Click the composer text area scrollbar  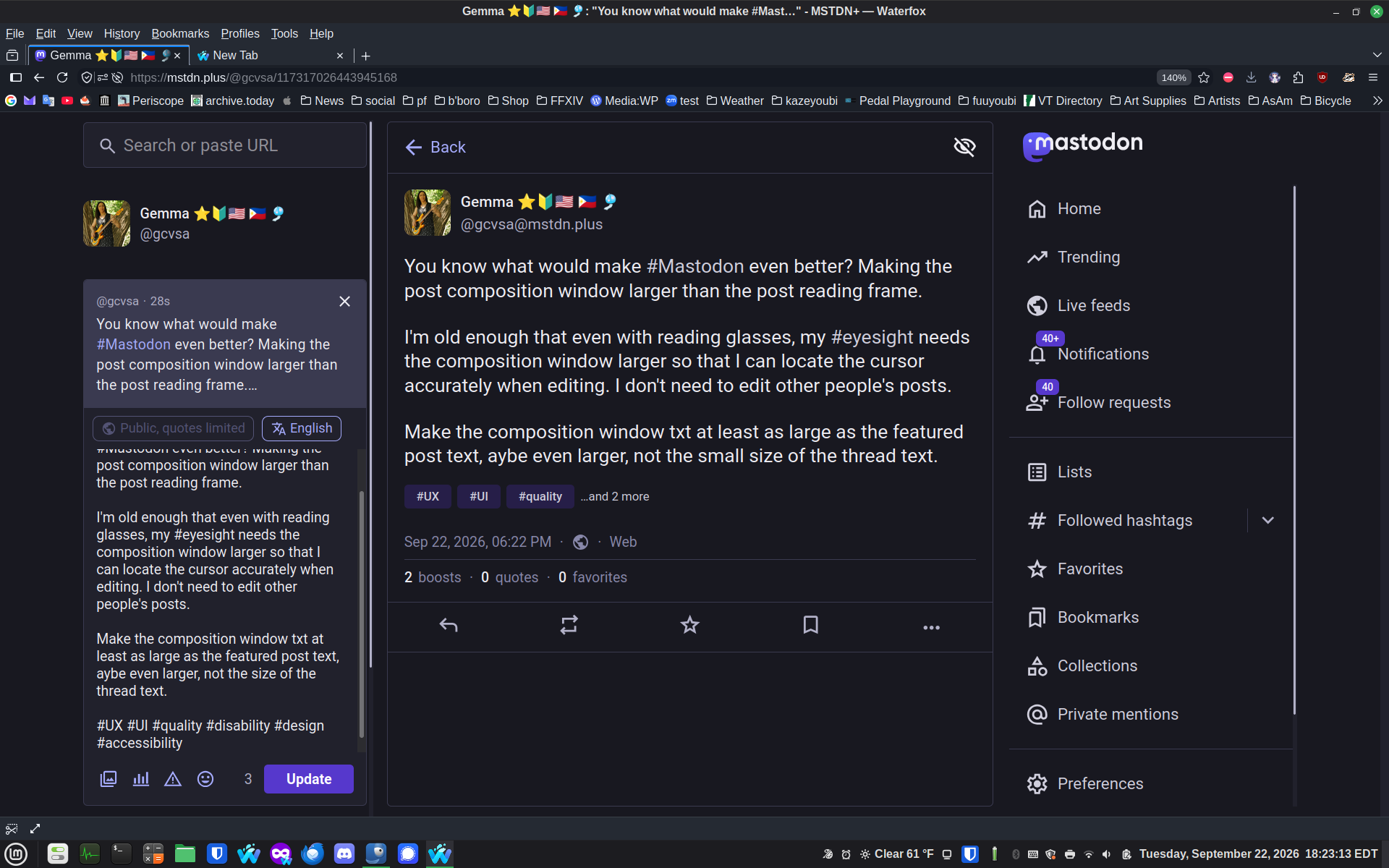pyautogui.click(x=361, y=615)
